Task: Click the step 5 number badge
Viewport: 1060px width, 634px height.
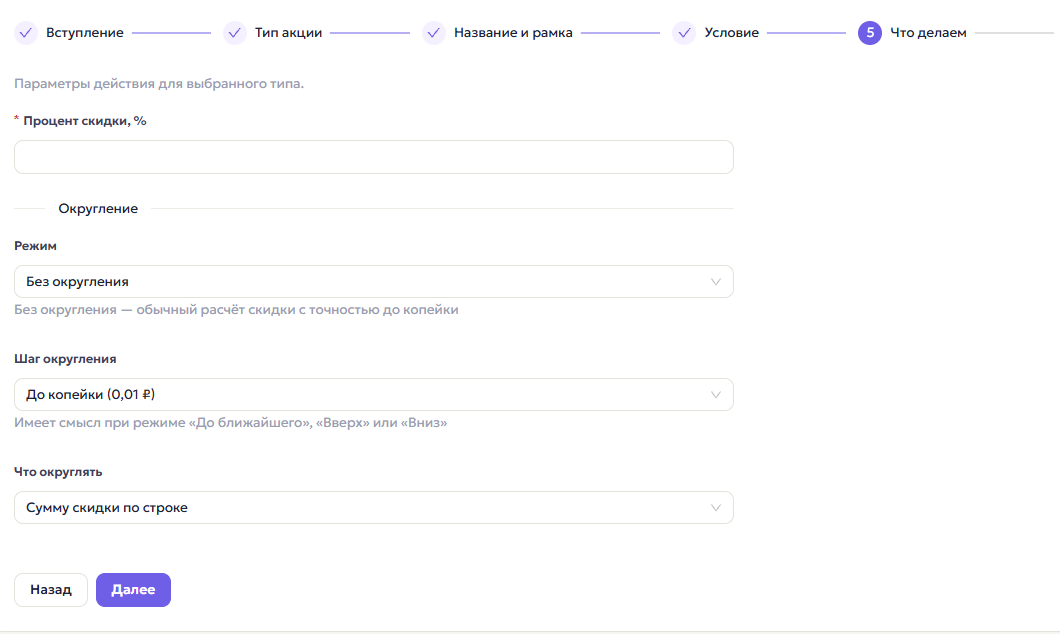Action: coord(870,32)
